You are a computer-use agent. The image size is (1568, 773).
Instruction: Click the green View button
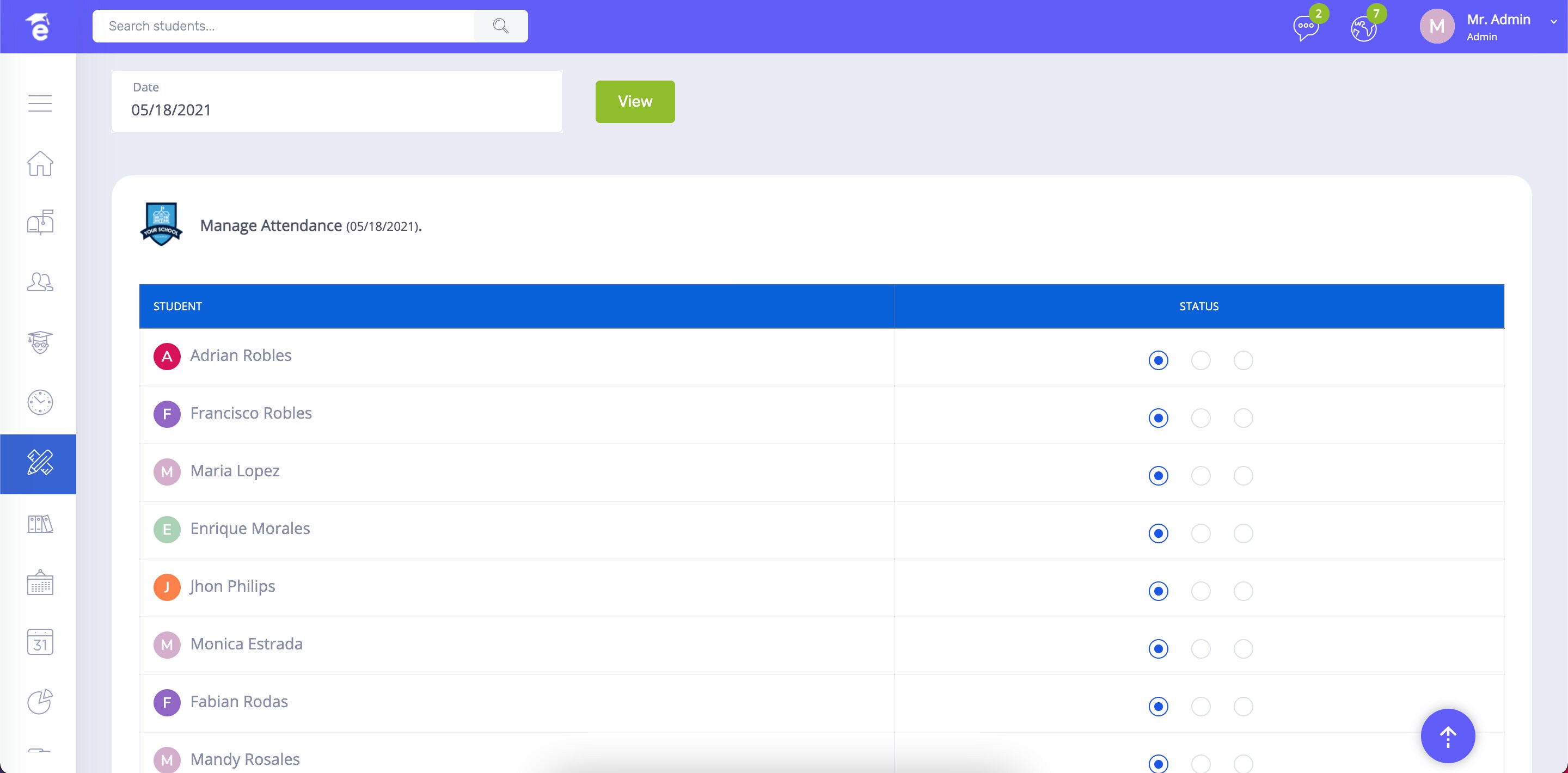634,101
